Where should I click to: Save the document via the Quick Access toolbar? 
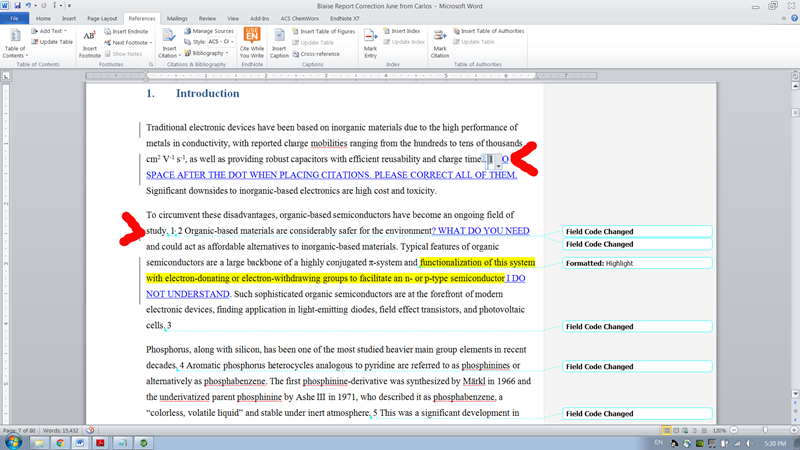point(17,6)
